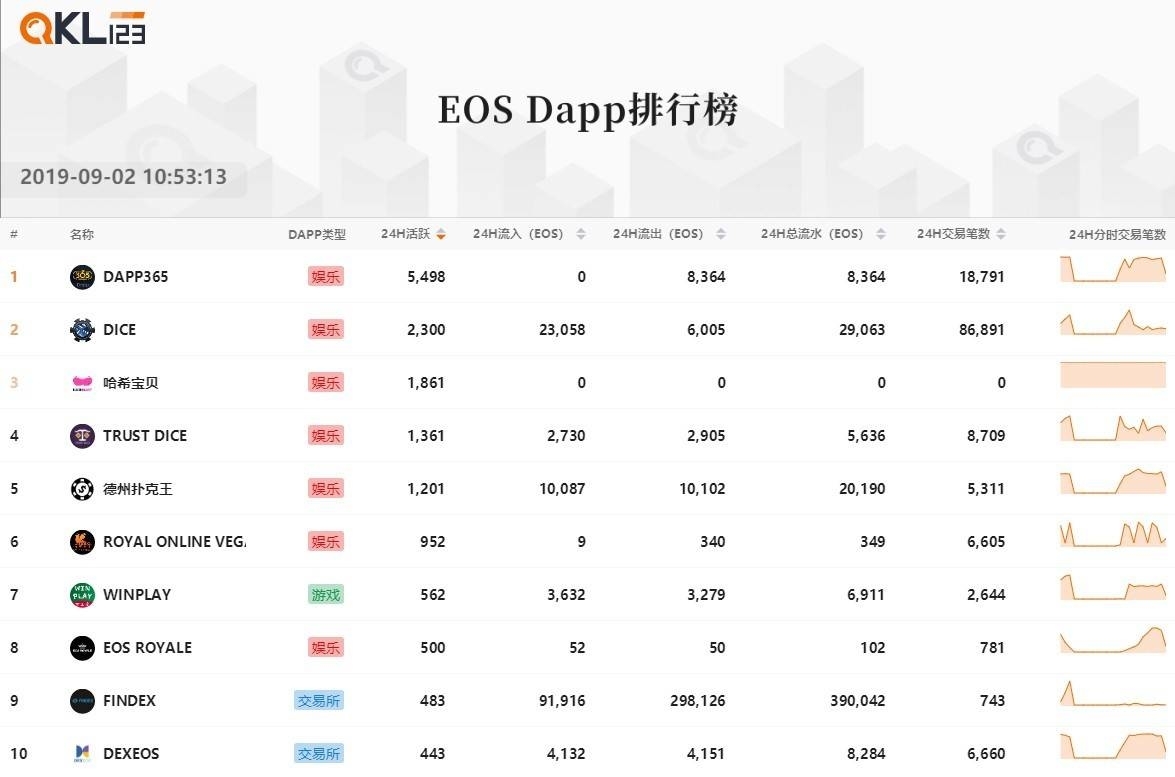Open the 哈希宝贝 name link
The height and width of the screenshot is (777, 1175).
pyautogui.click(x=131, y=383)
